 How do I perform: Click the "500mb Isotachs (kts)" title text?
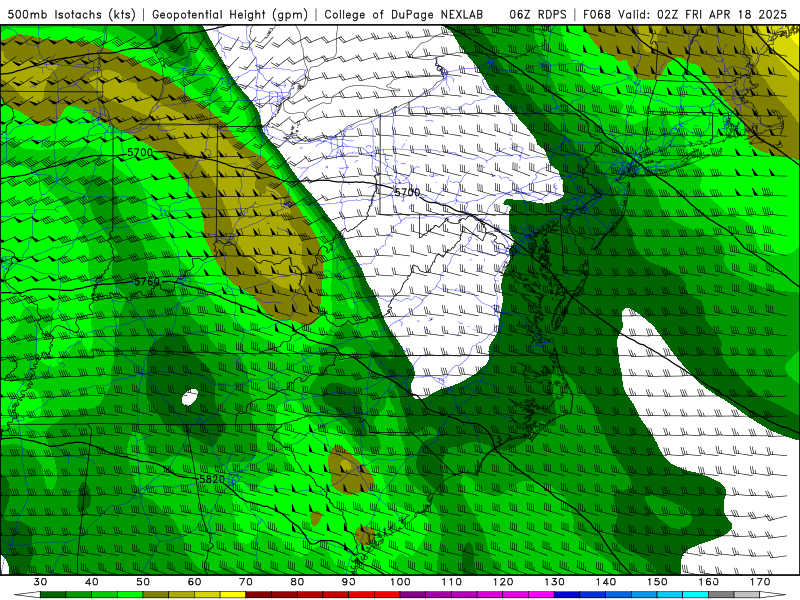71,14
